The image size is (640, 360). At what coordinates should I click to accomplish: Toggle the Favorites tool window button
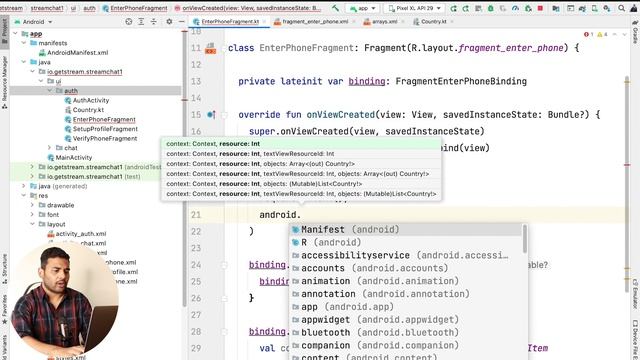tap(4, 309)
